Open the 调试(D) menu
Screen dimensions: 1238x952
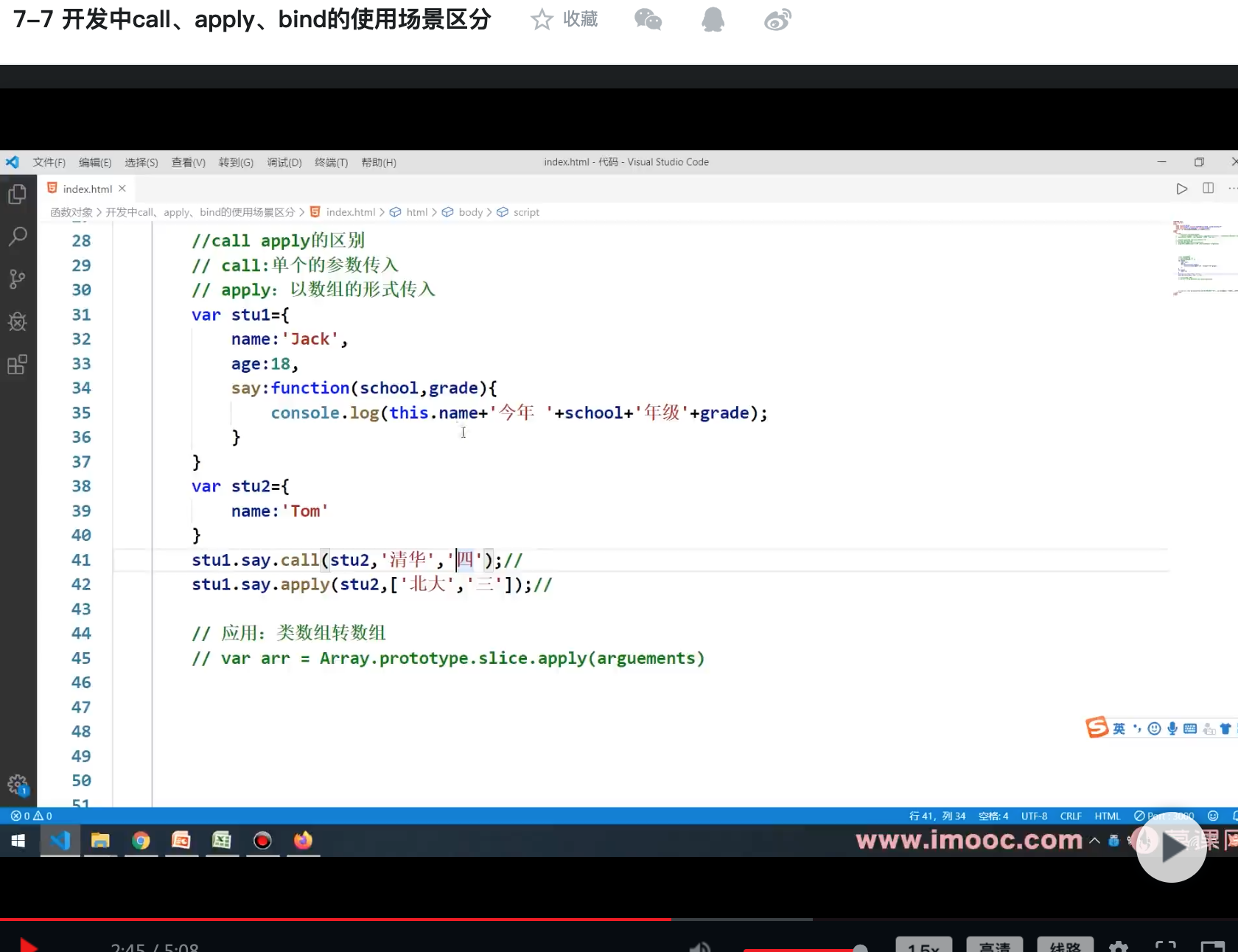(284, 162)
